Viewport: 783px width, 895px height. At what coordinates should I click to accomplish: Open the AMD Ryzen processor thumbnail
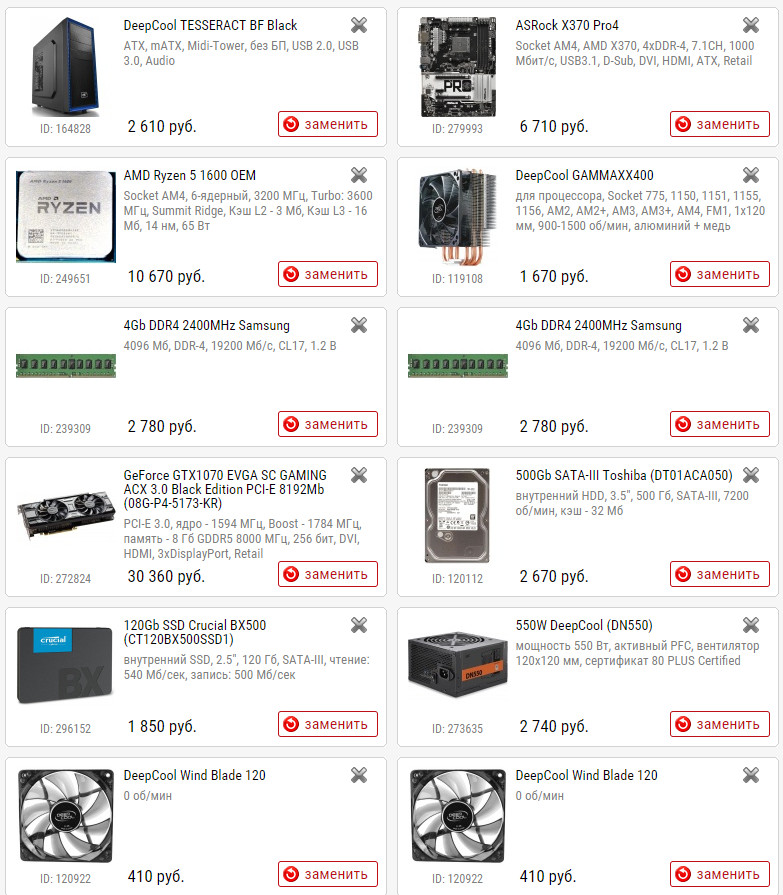(x=66, y=216)
